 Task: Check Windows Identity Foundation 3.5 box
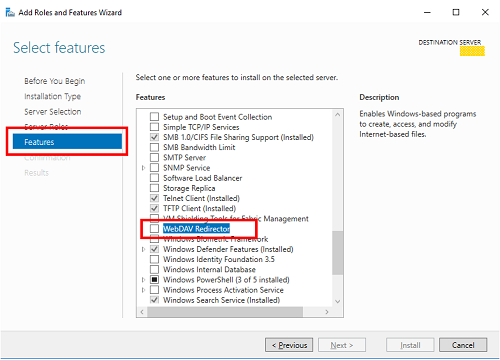154,259
